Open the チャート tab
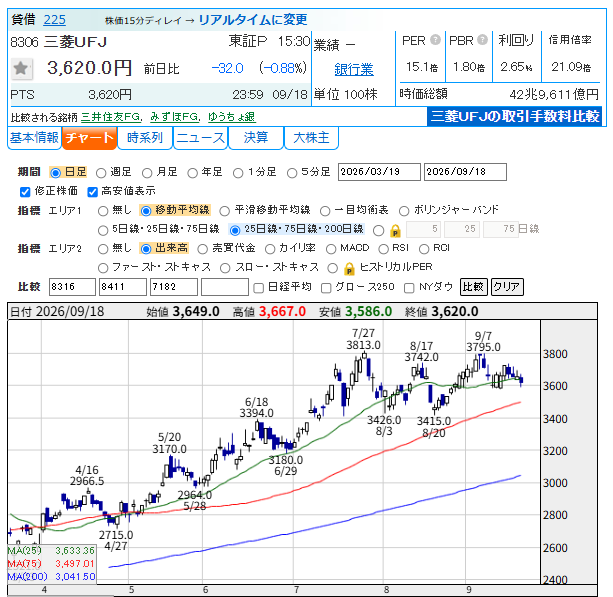This screenshot has width=613, height=597. (x=90, y=138)
